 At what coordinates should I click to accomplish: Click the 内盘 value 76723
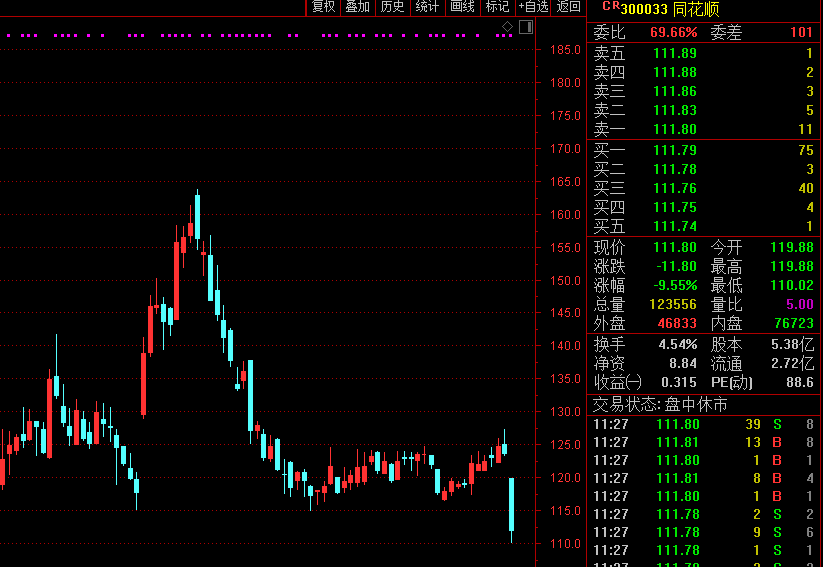794,323
